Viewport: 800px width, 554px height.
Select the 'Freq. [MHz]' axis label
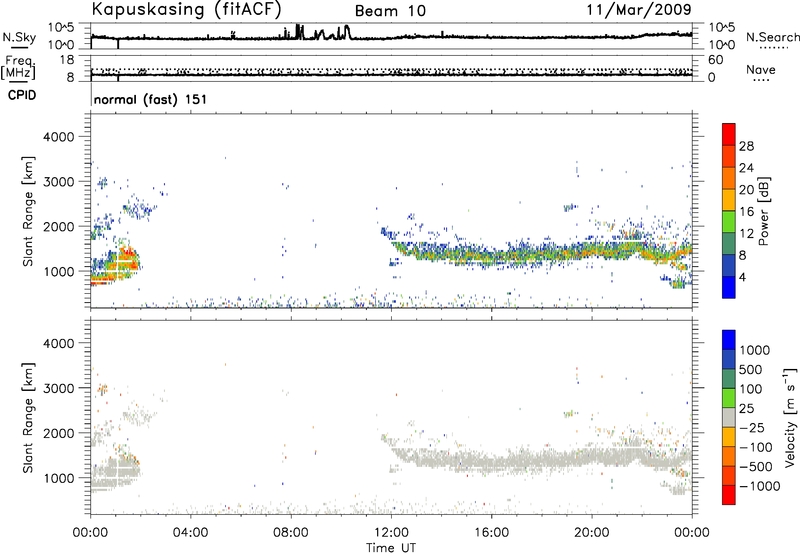(18, 68)
